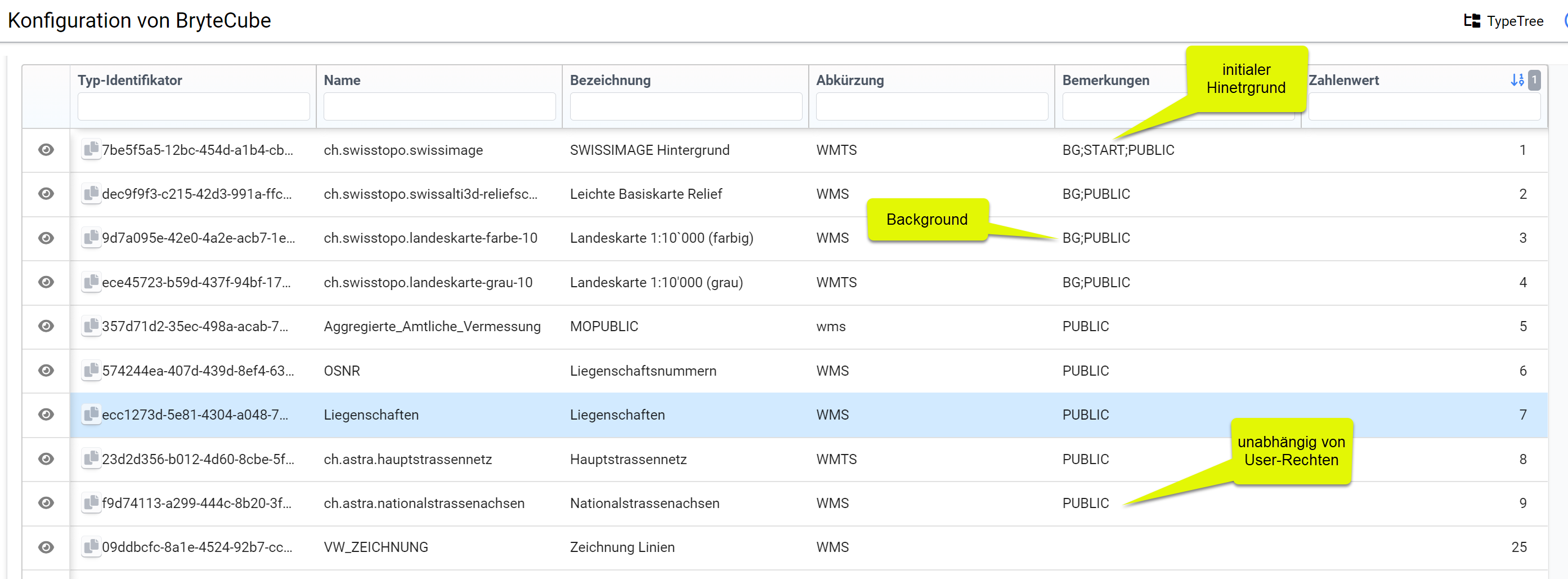Click the Zahlenwert sort order icon
The image size is (1568, 579).
point(1517,80)
